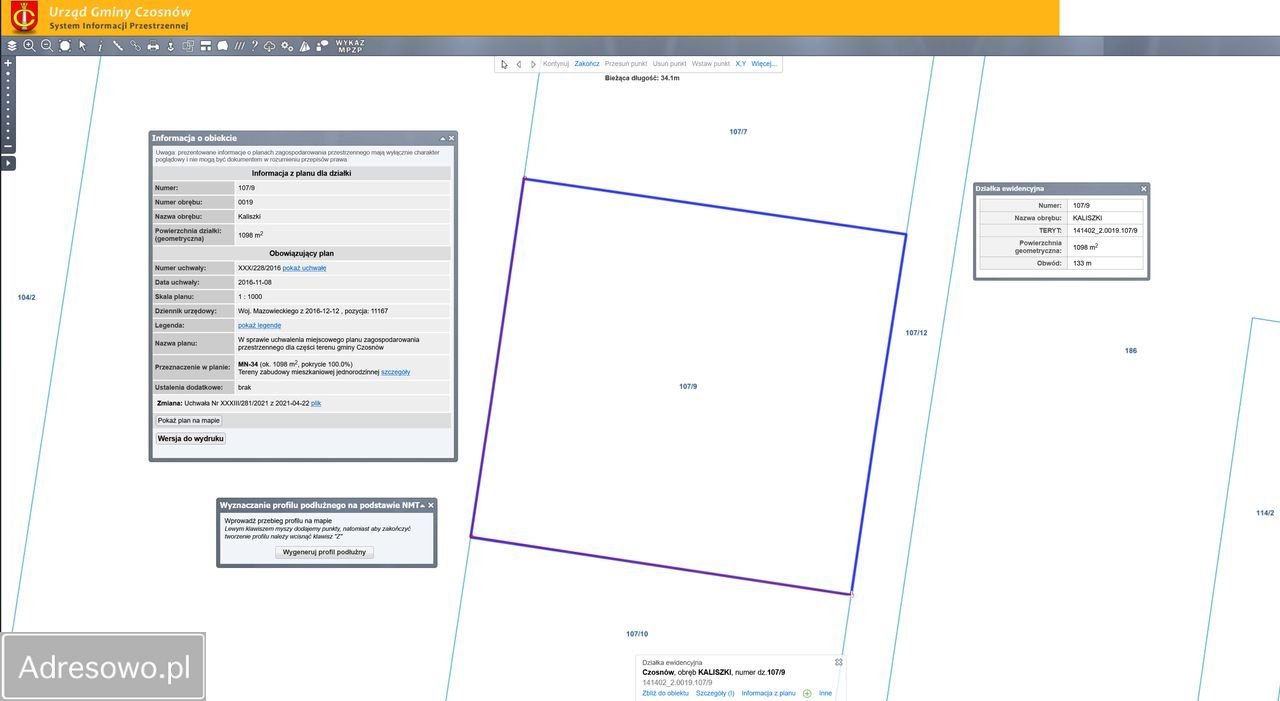Click the full extent view icon
The height and width of the screenshot is (701, 1280).
tap(65, 46)
